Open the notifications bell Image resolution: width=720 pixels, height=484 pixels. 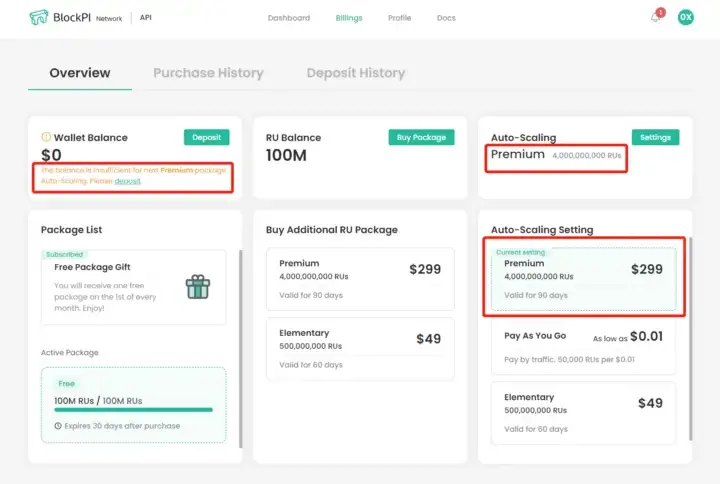656,17
